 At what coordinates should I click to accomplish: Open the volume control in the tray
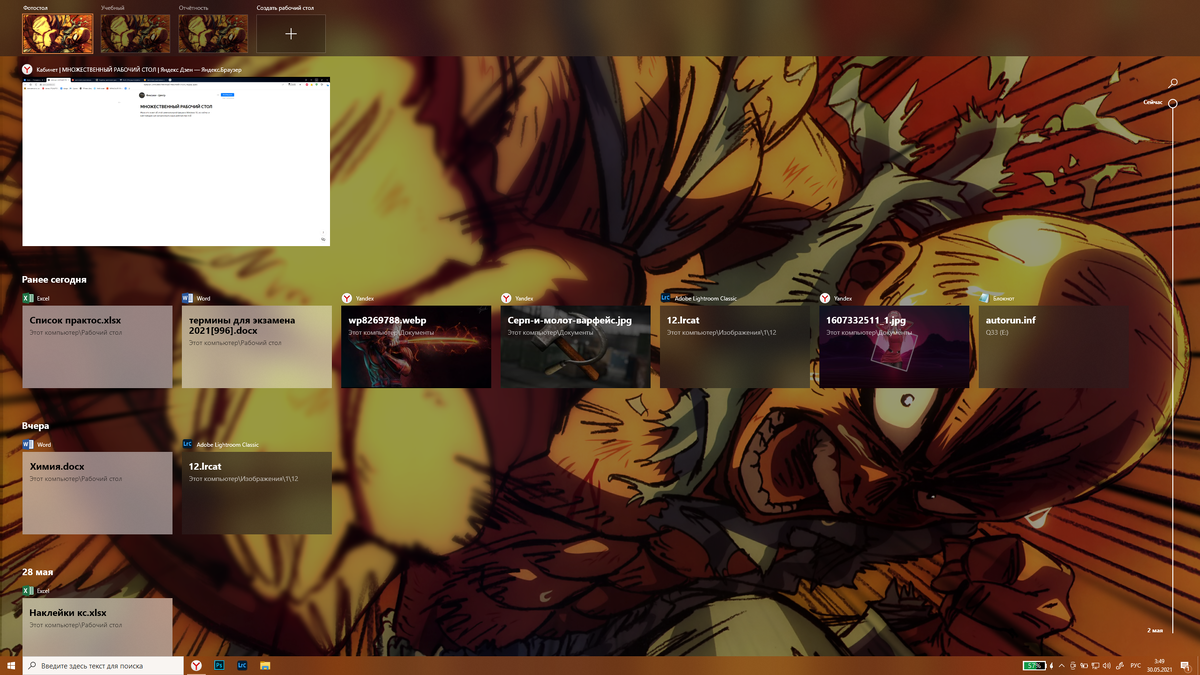pos(1107,666)
